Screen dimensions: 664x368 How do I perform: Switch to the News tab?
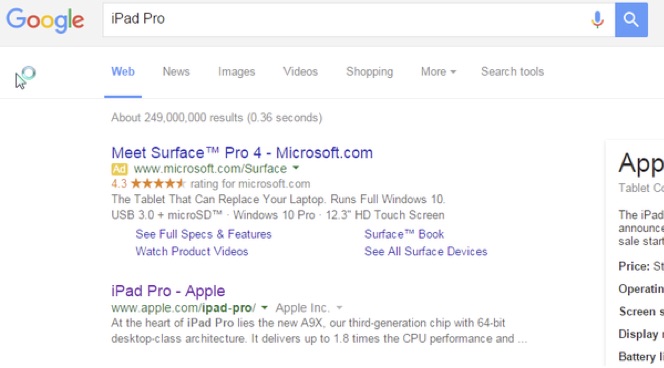(176, 72)
